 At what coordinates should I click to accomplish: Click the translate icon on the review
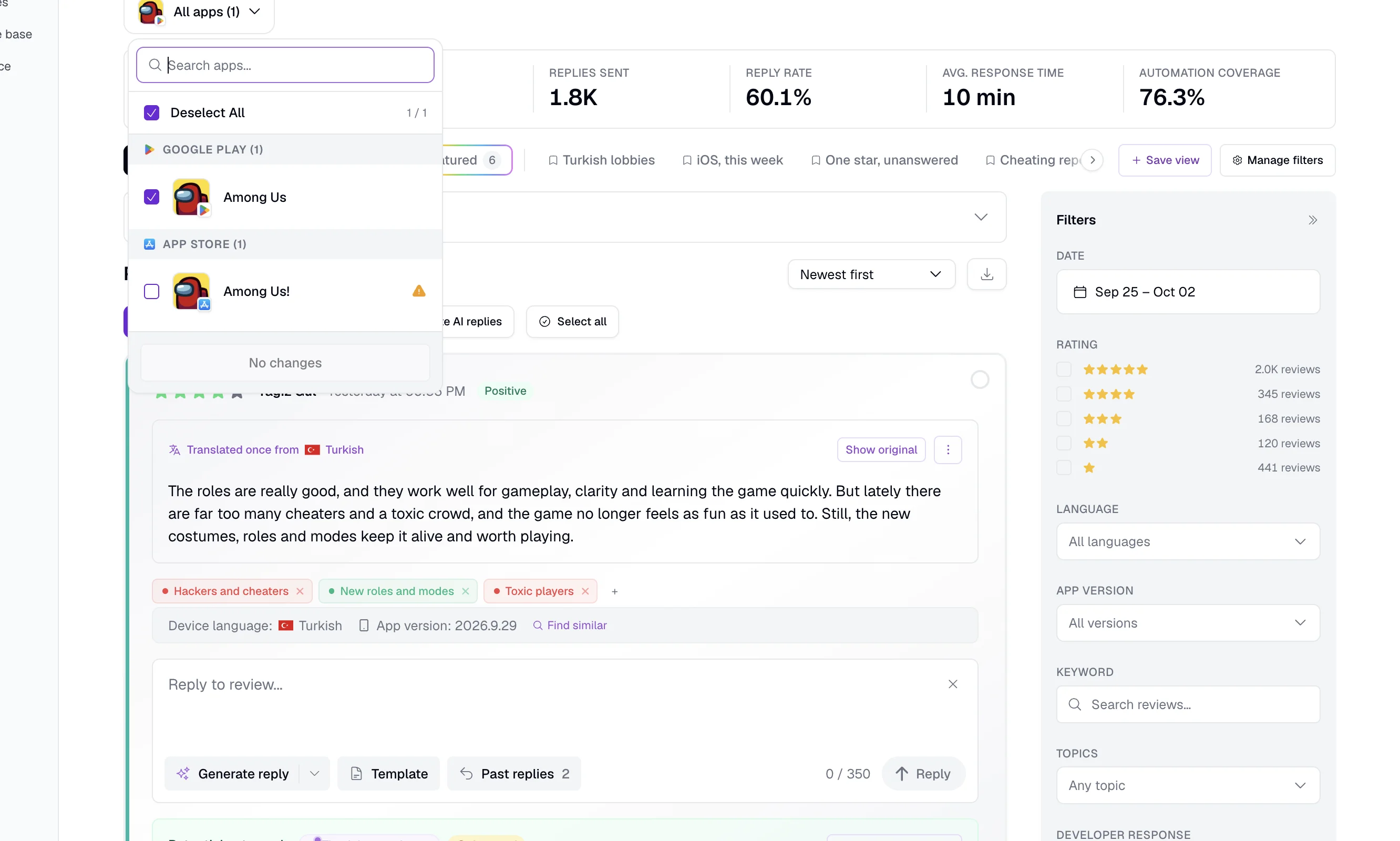174,450
